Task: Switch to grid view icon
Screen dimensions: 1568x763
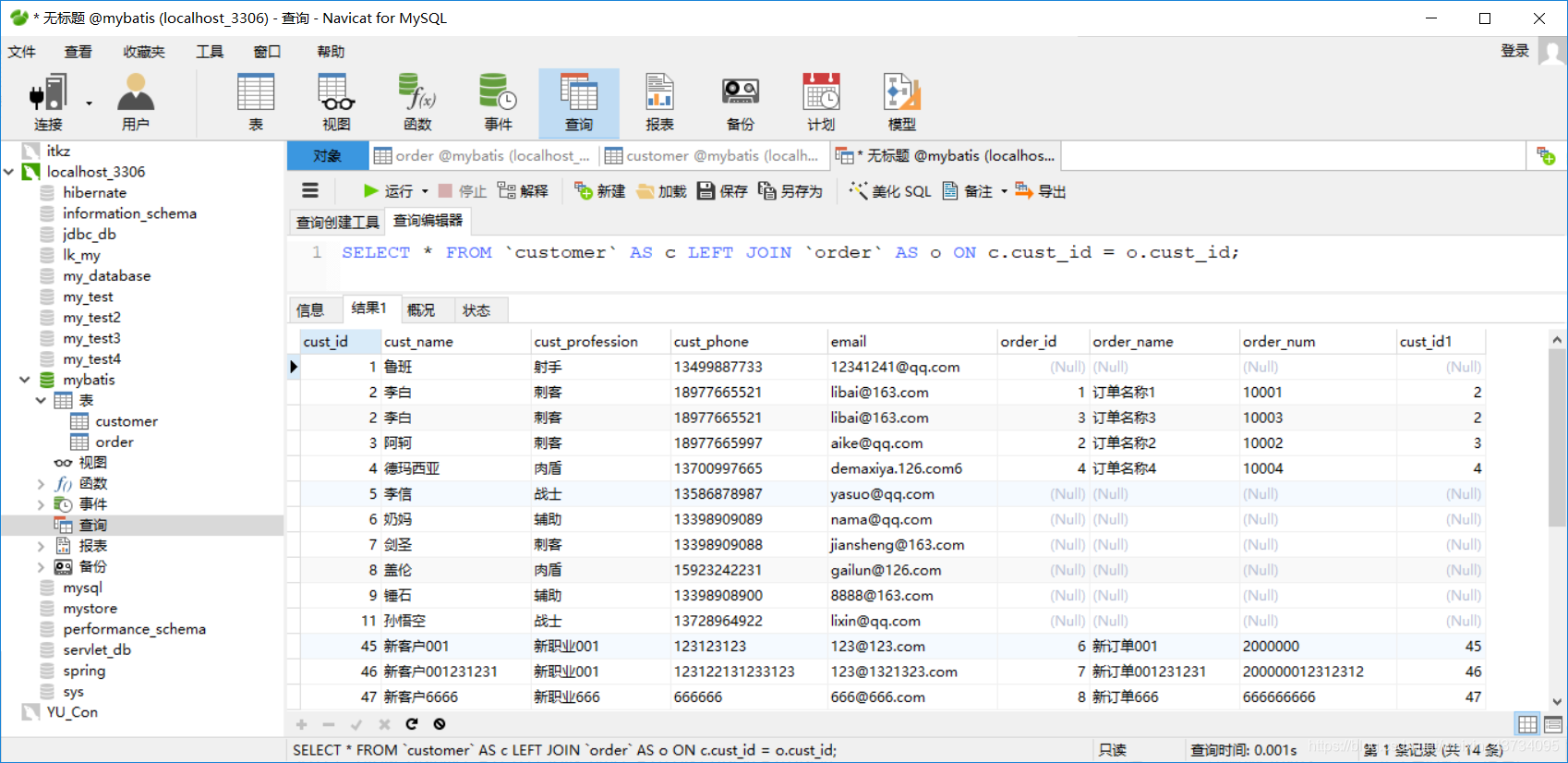Action: [1528, 724]
